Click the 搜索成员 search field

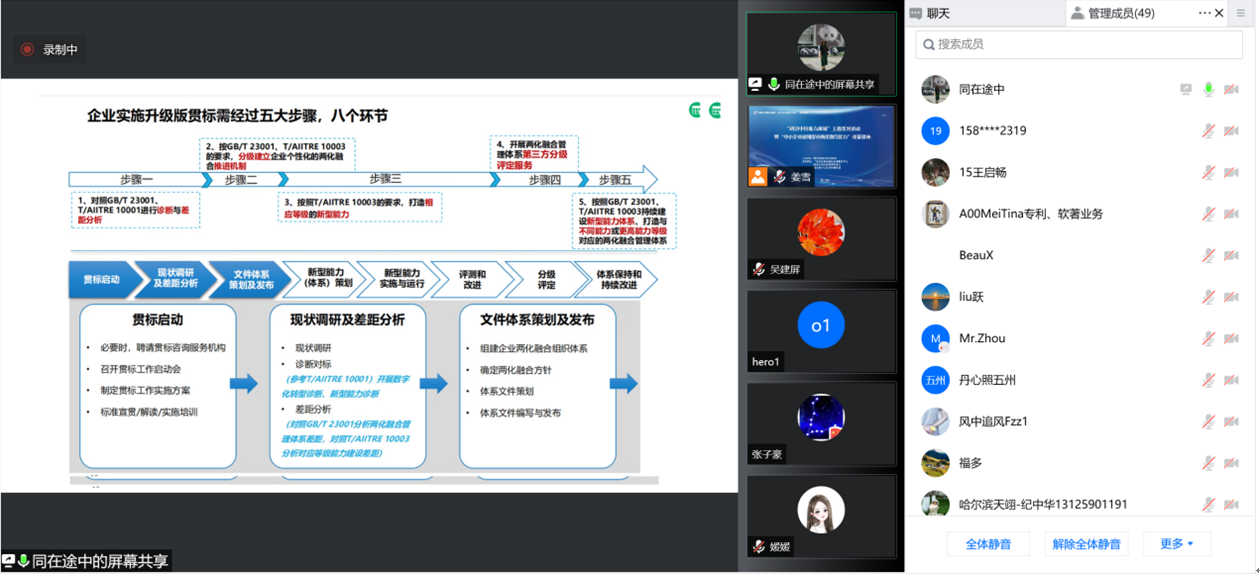pos(1078,44)
